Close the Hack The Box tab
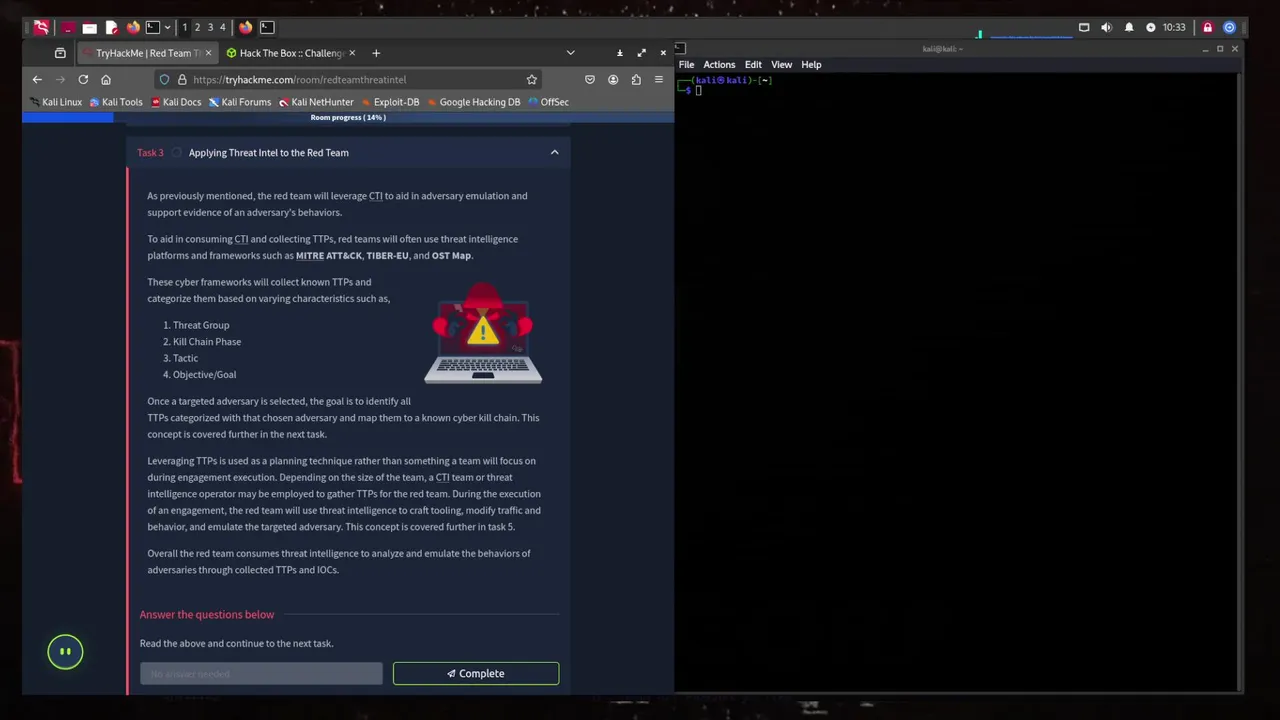Image resolution: width=1280 pixels, height=720 pixels. [352, 53]
